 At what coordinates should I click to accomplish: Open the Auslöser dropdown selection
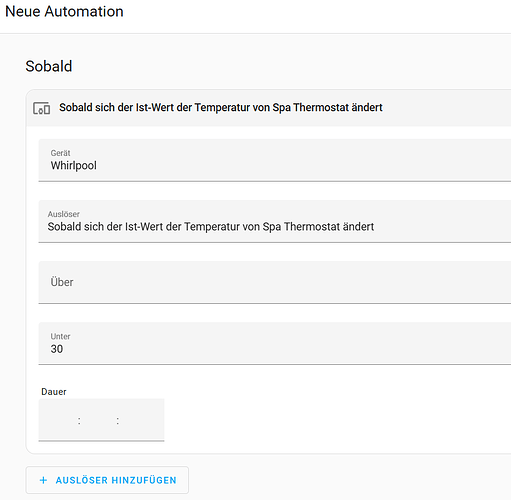(275, 221)
